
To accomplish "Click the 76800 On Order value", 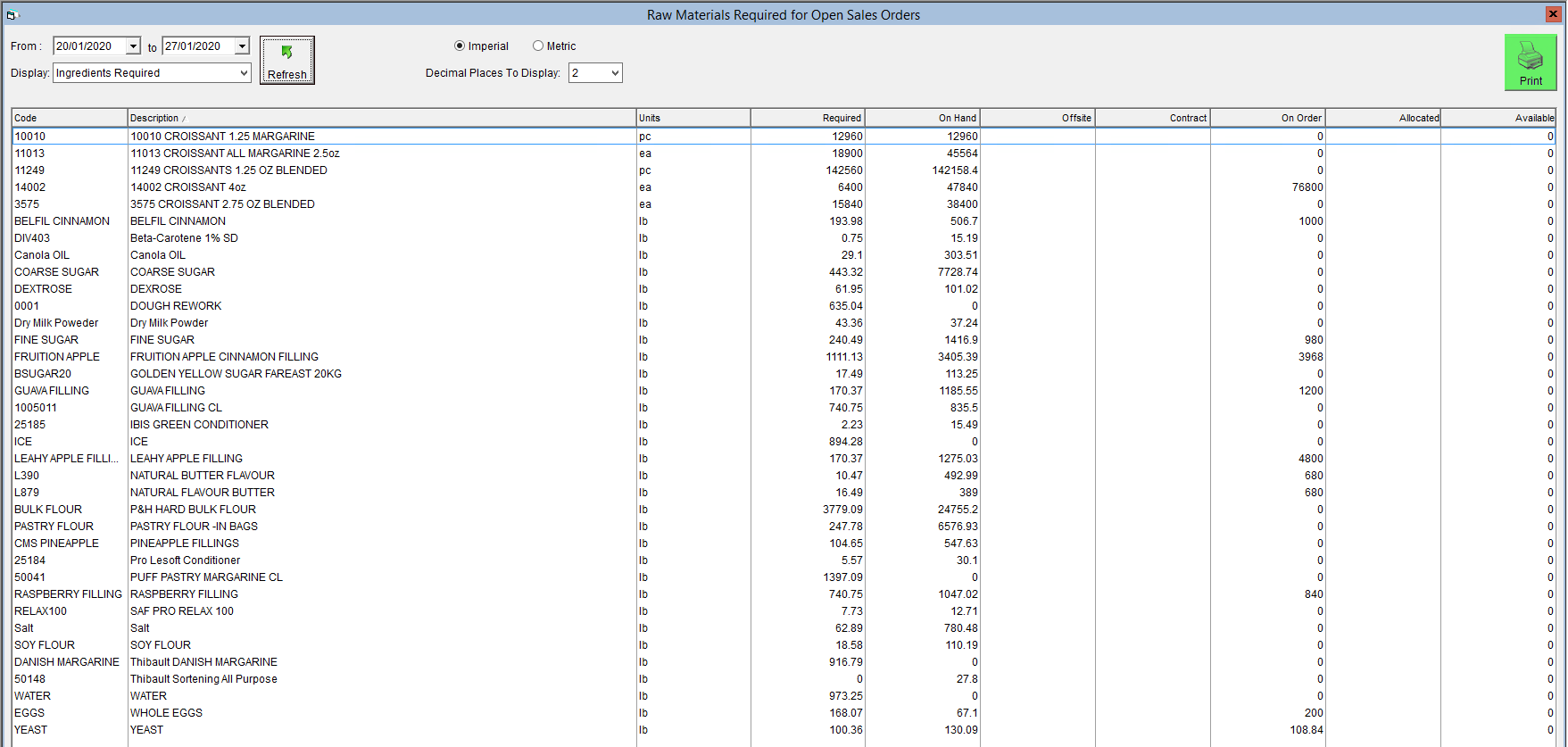I will click(1307, 187).
